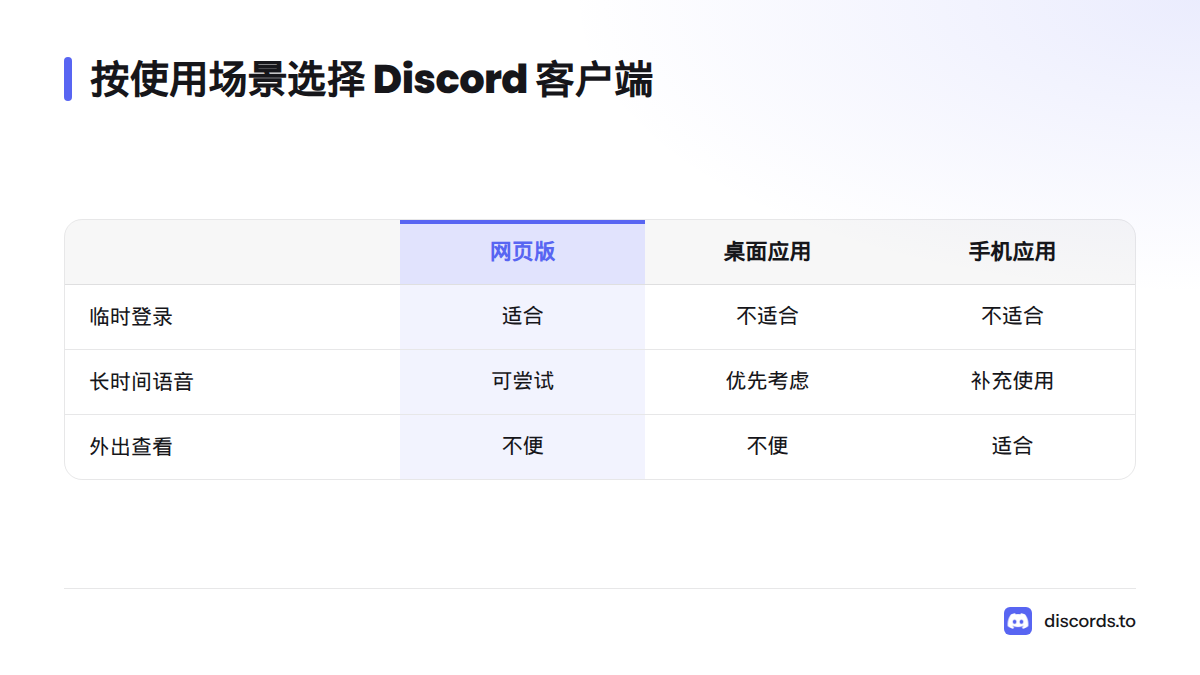Click the 可尝试 cell
This screenshot has width=1200, height=675.
click(522, 382)
